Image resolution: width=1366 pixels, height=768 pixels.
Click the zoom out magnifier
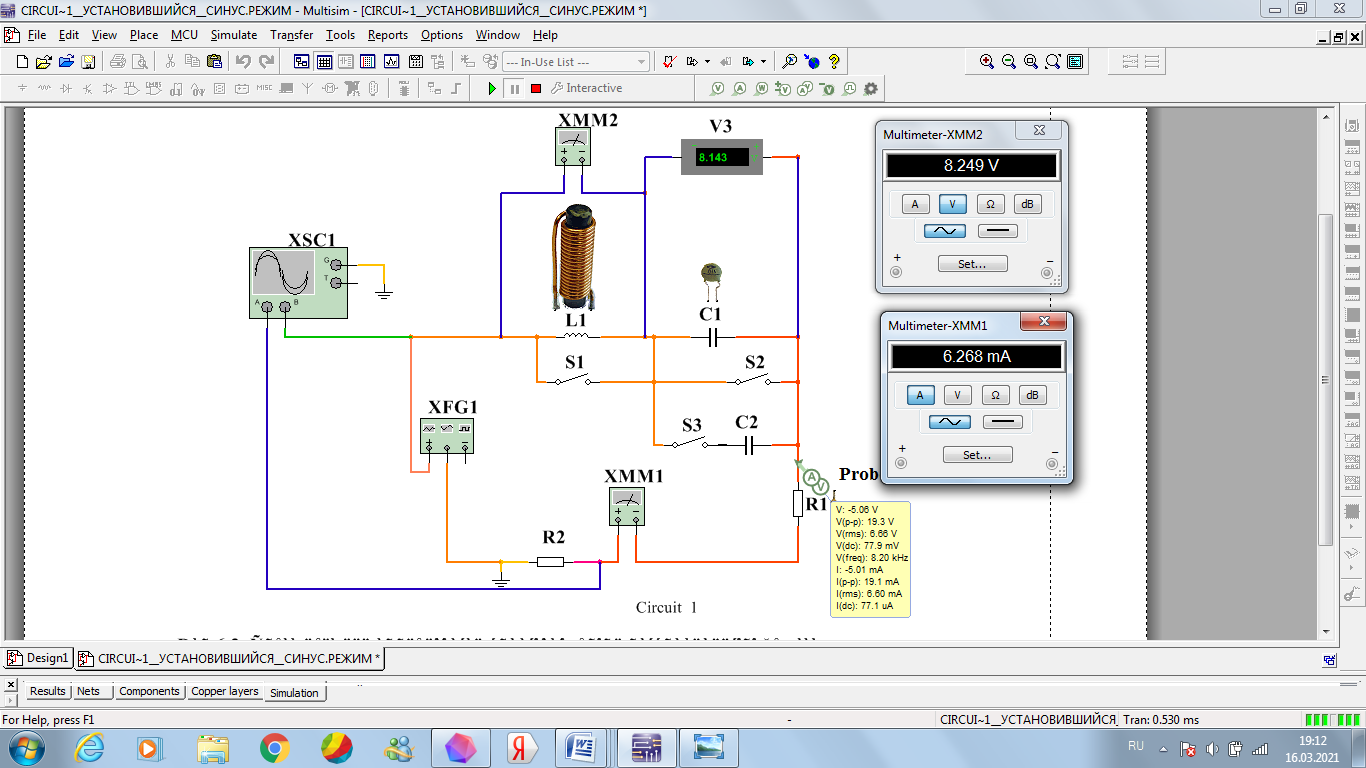click(x=1009, y=62)
